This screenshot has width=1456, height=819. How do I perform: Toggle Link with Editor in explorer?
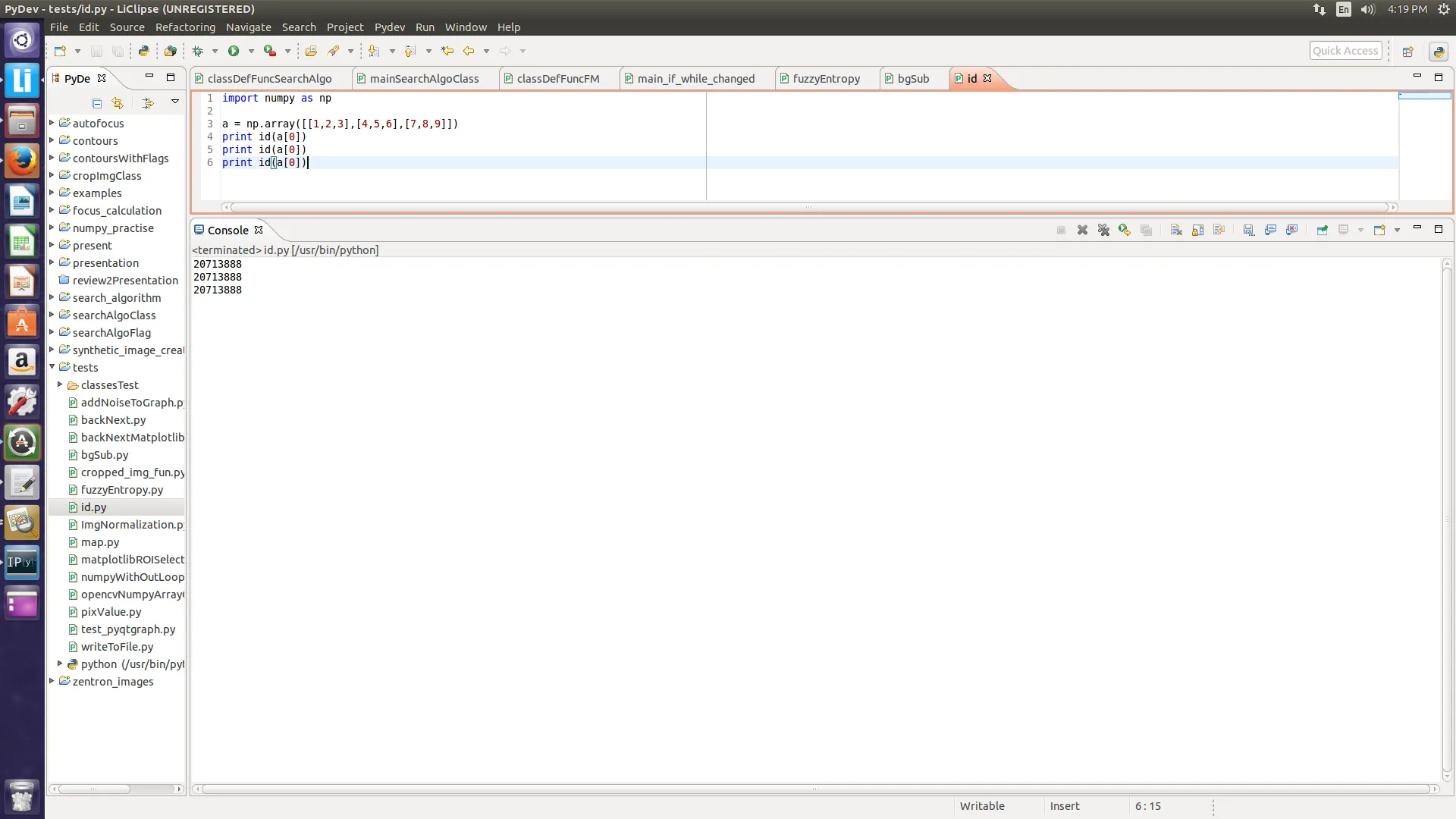(x=118, y=103)
